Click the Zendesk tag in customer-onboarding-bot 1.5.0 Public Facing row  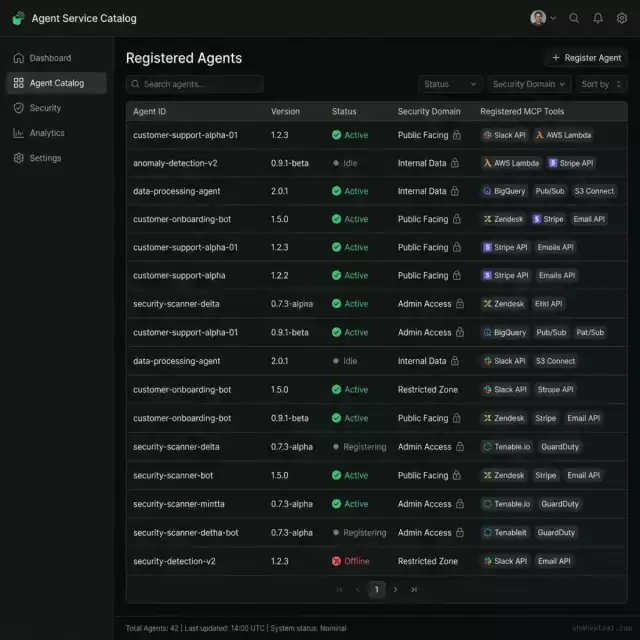pos(503,219)
